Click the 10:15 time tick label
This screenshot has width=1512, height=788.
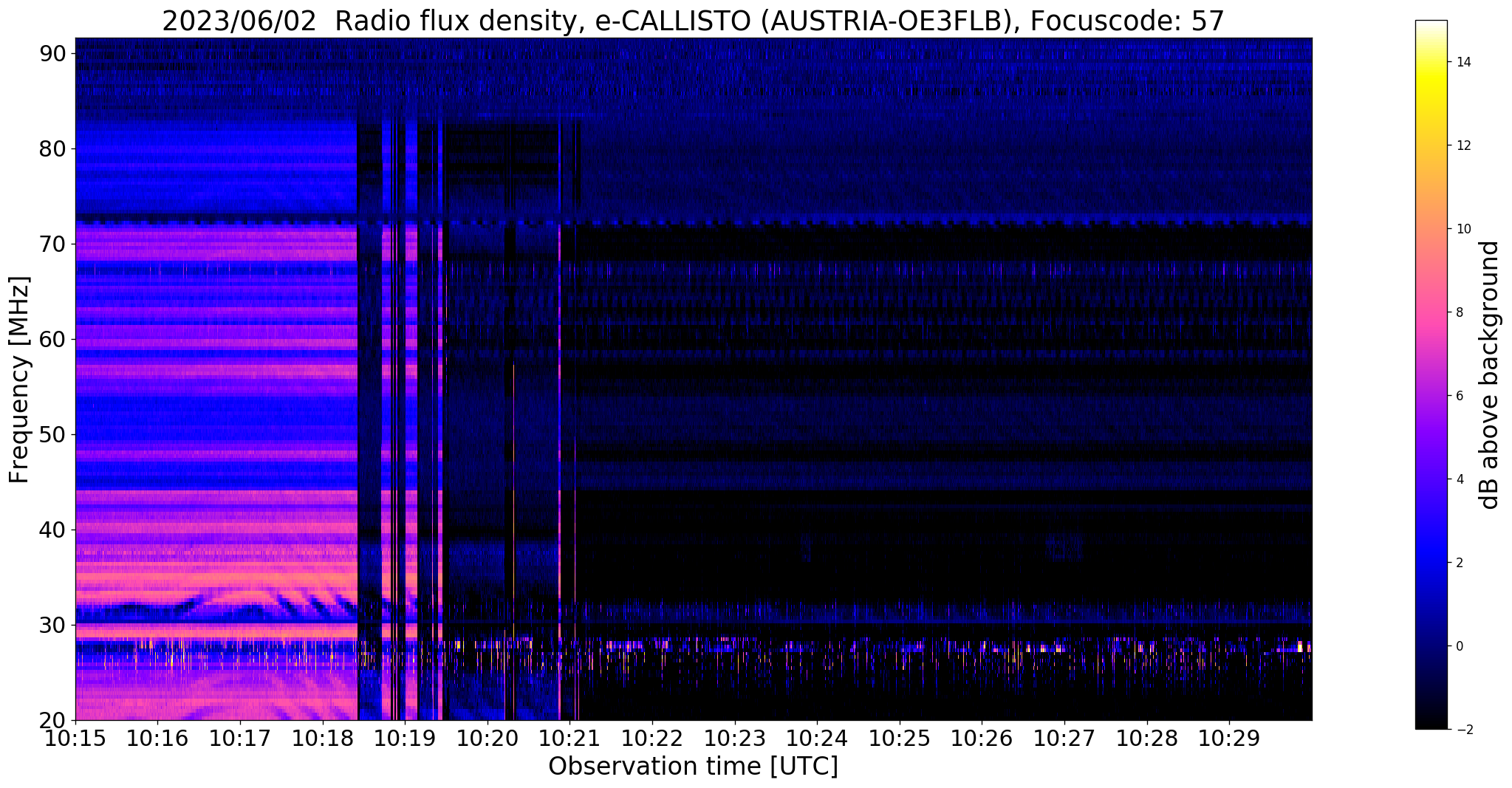coord(75,737)
